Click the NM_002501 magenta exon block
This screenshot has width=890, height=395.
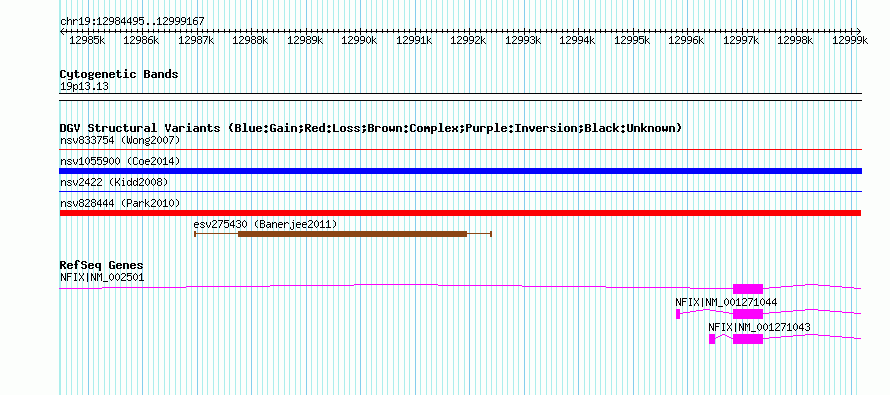click(748, 288)
